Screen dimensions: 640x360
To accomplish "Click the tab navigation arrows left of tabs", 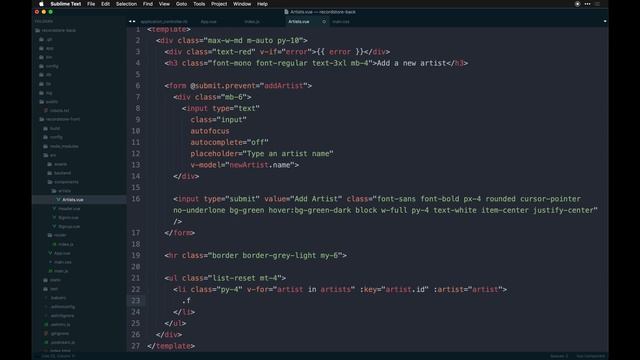I will coord(132,21).
